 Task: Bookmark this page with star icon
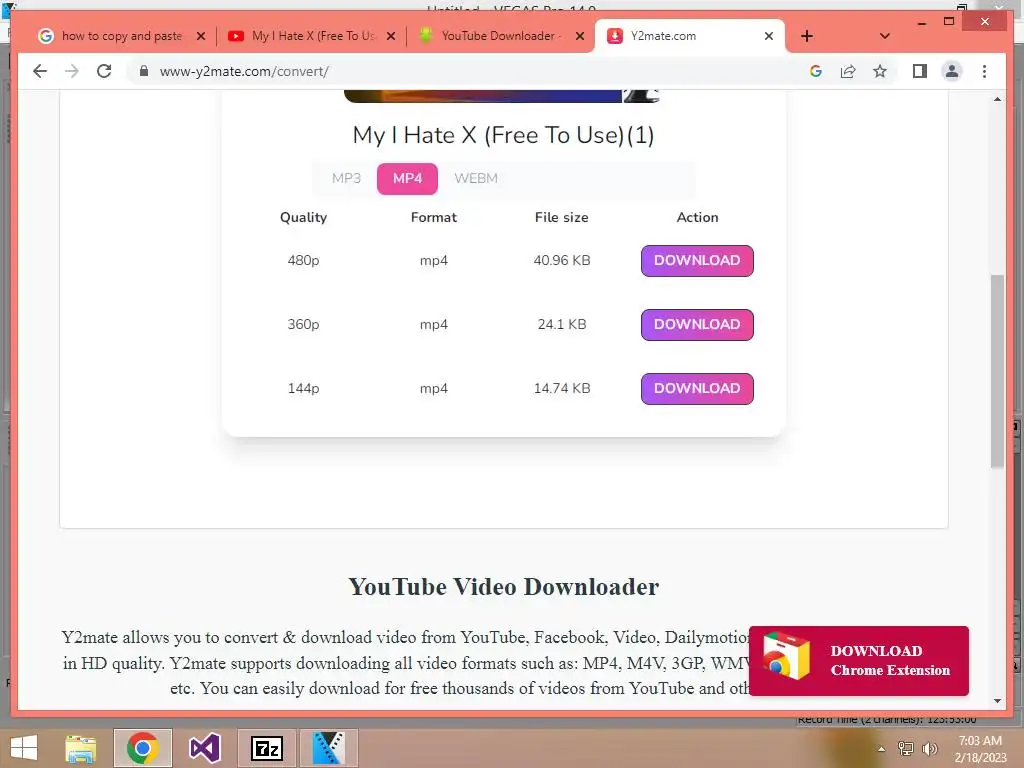coord(880,71)
